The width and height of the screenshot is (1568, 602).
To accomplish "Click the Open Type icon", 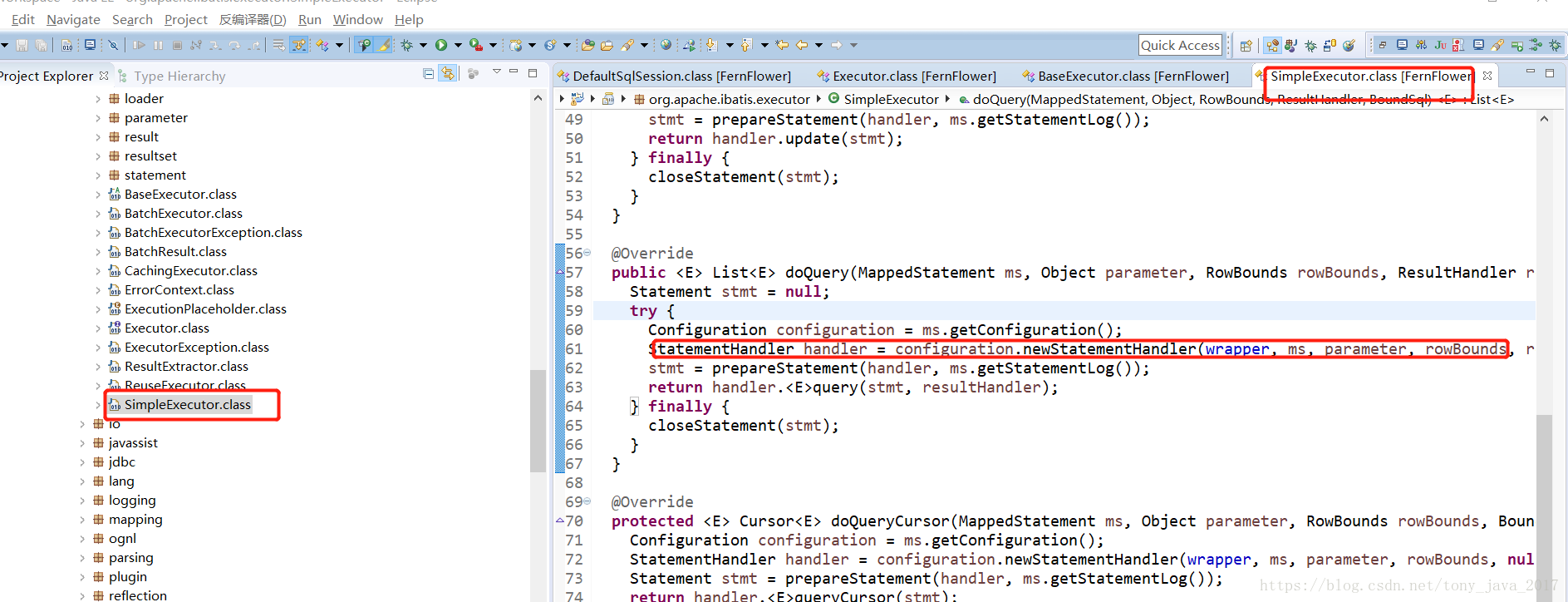I will click(x=587, y=45).
